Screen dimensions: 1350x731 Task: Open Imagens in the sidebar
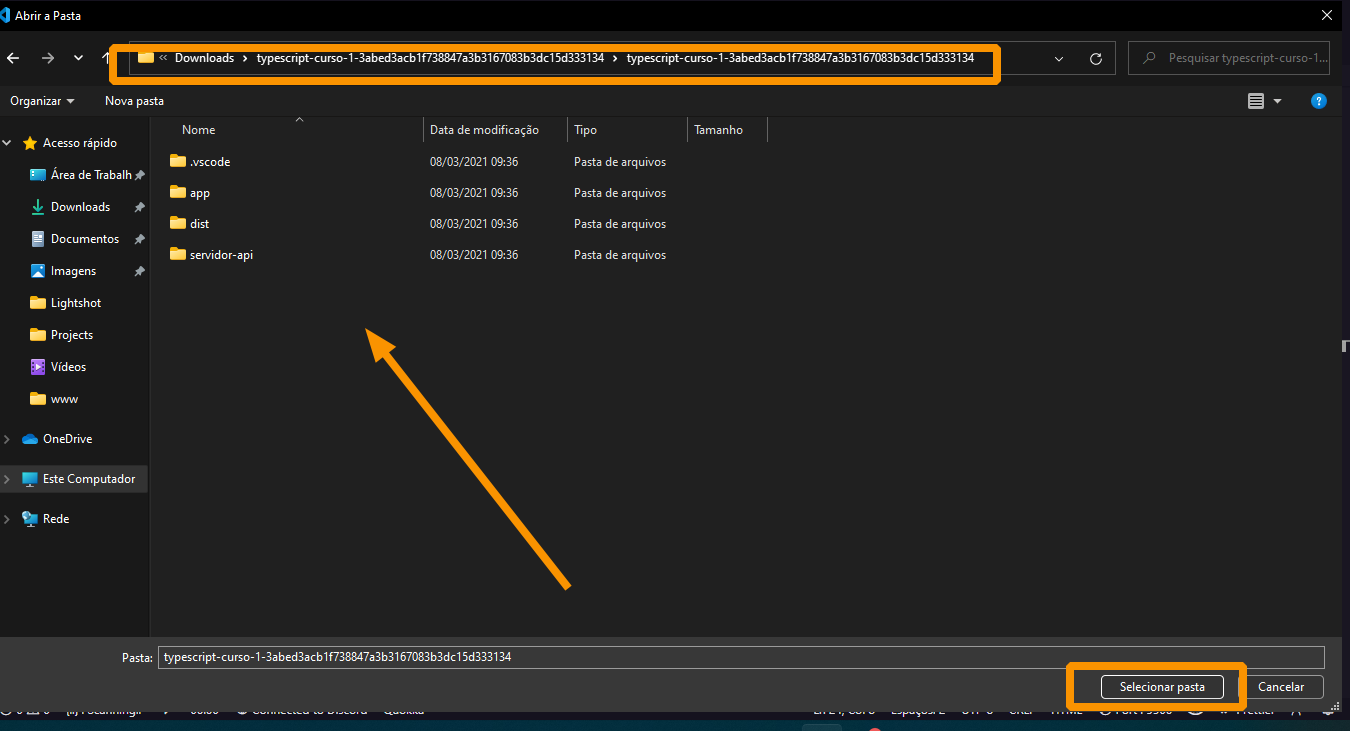73,271
